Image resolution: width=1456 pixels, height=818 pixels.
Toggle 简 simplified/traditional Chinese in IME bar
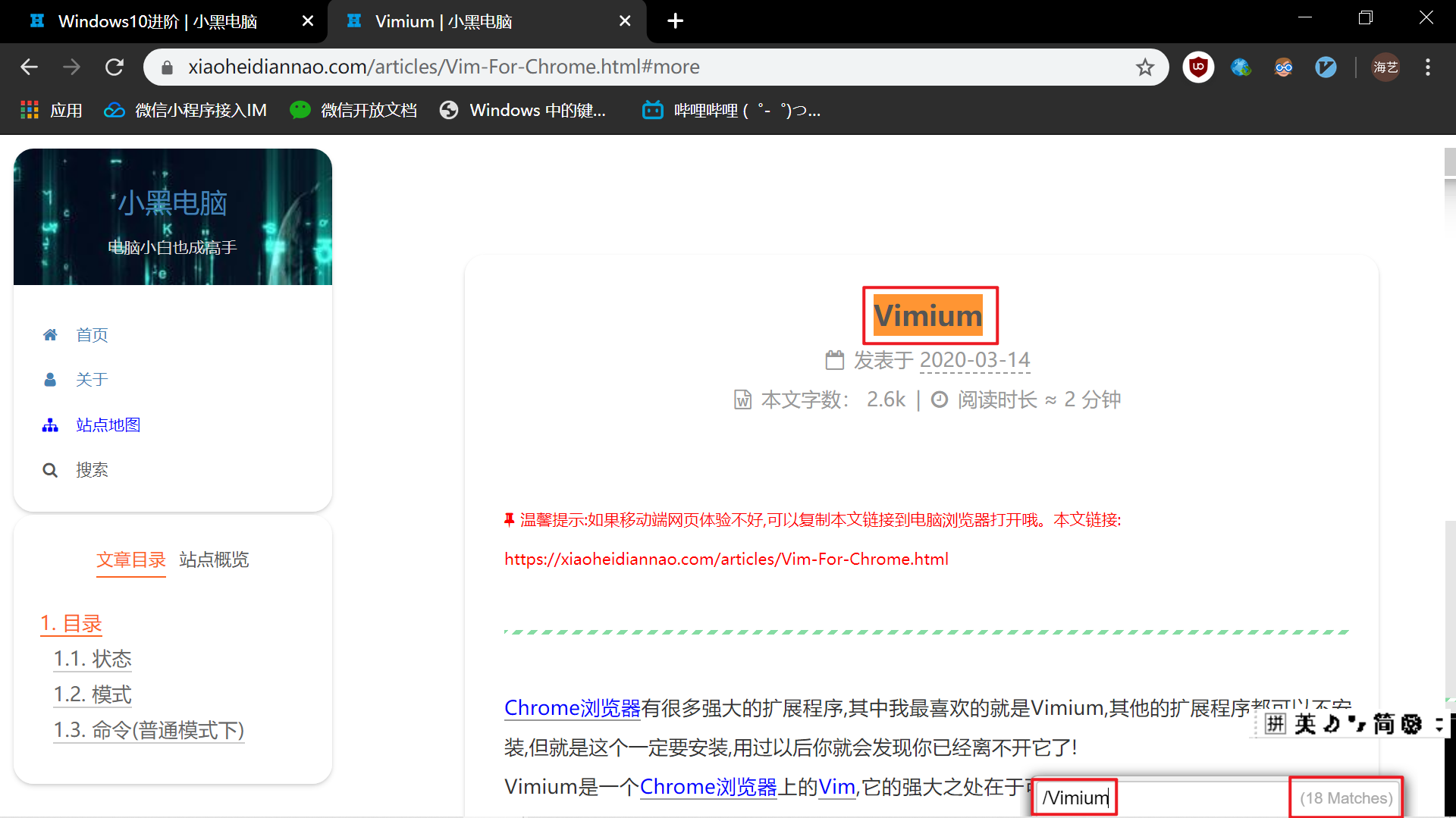(1383, 724)
